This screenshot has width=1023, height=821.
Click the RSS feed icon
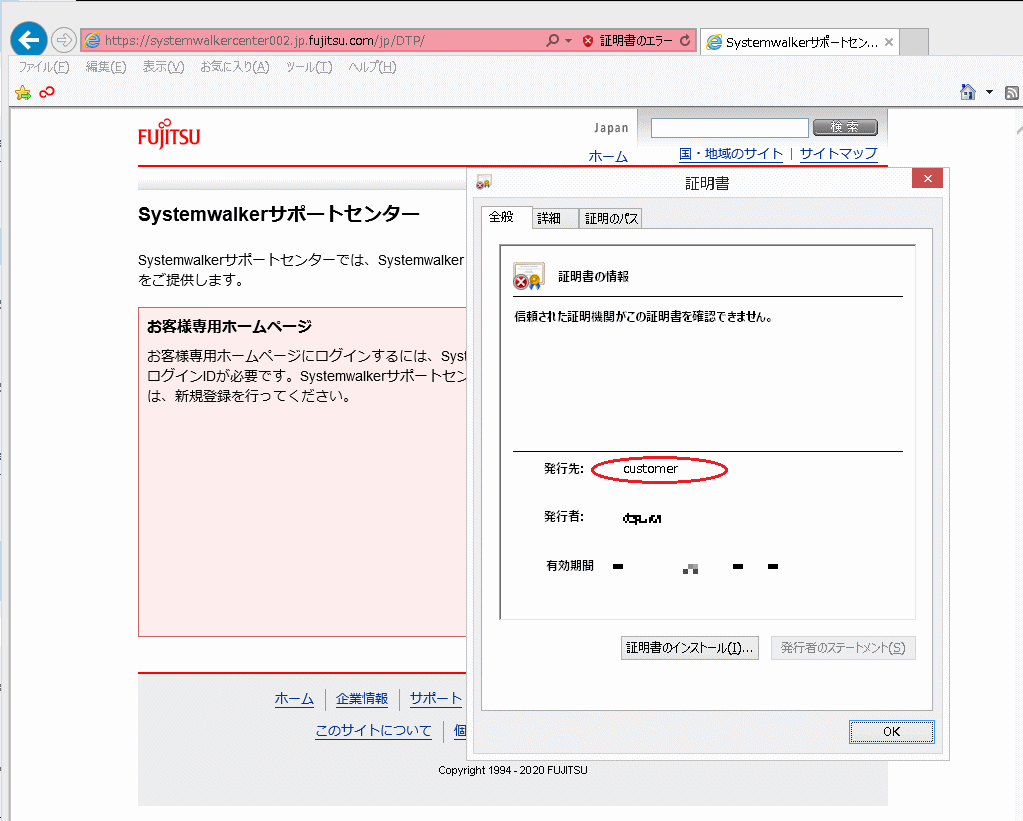pos(1011,93)
